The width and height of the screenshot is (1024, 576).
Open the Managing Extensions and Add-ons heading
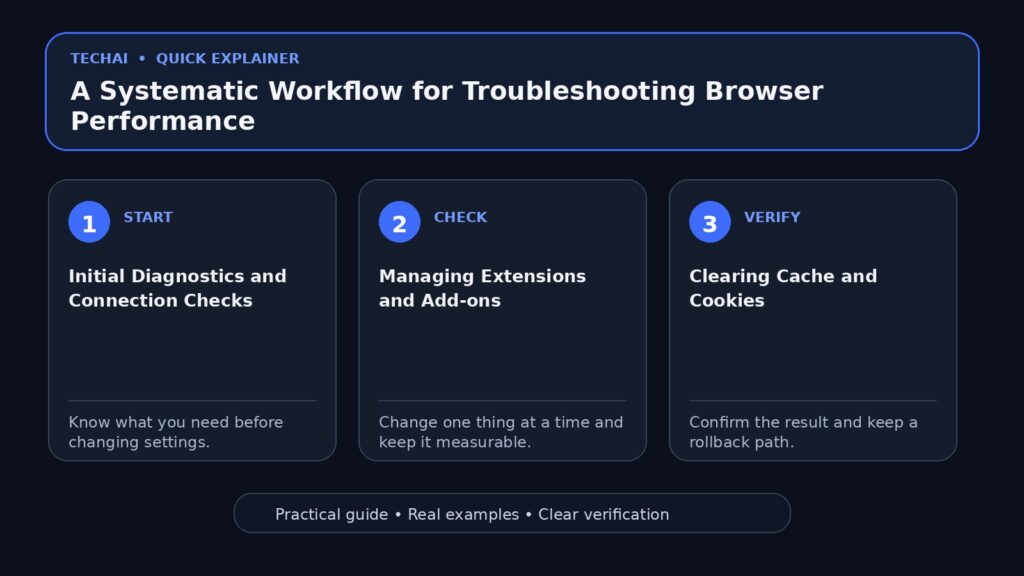(x=483, y=288)
